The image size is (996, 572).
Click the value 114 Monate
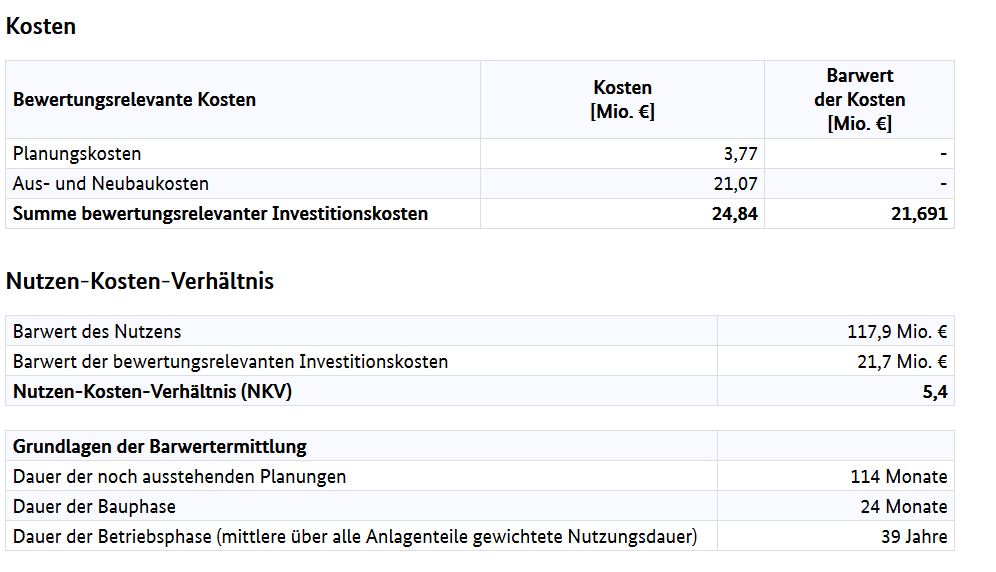tap(899, 477)
